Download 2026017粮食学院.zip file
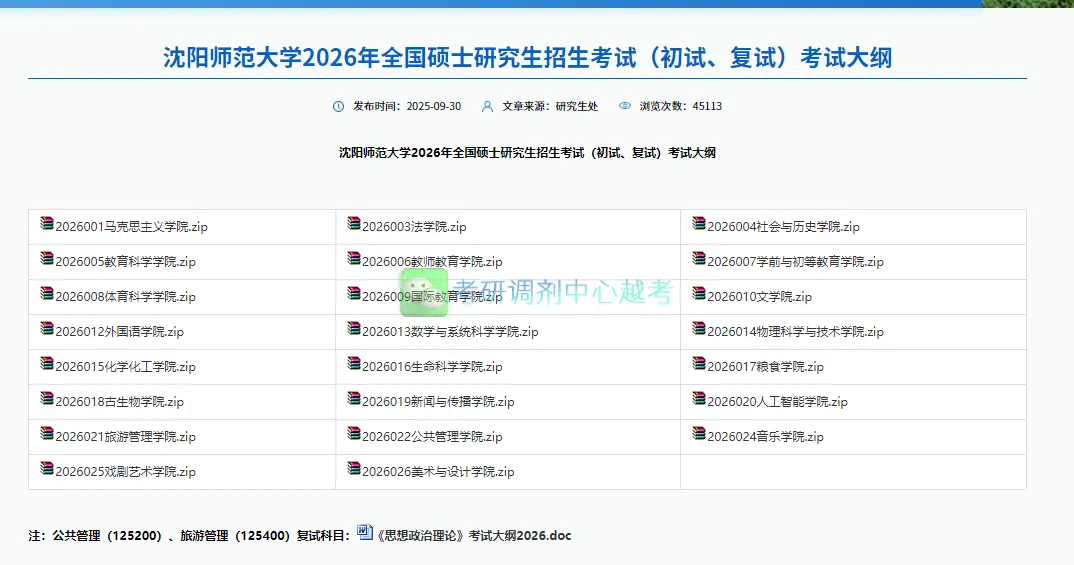Viewport: 1074px width, 565px height. click(x=766, y=366)
